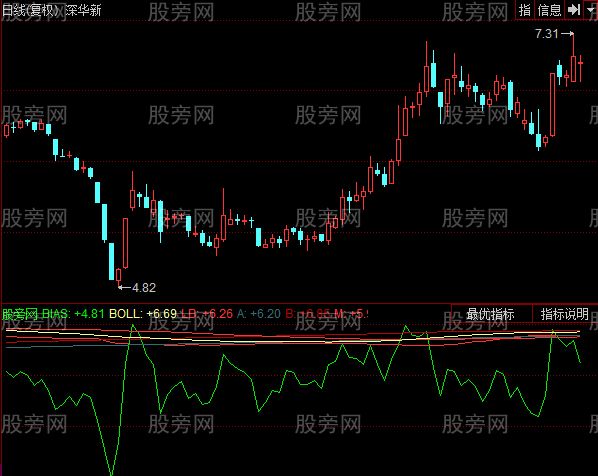
Task: Expand the top-right dropdown triangle
Action: [x=591, y=10]
